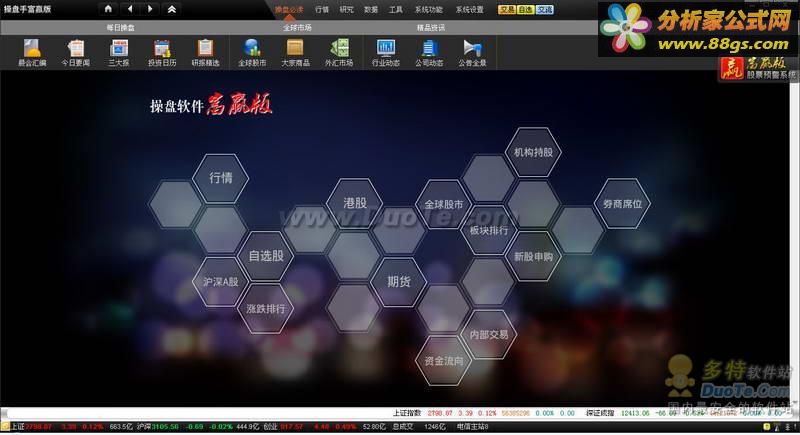The width and height of the screenshot is (800, 435).
Task: Click the 精品资讯 section header
Action: click(431, 28)
